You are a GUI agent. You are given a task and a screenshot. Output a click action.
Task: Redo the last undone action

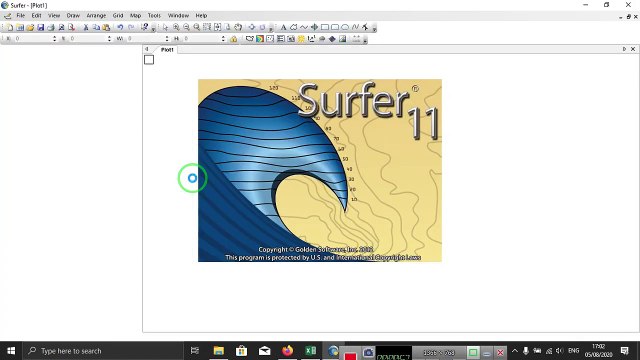coord(131,27)
